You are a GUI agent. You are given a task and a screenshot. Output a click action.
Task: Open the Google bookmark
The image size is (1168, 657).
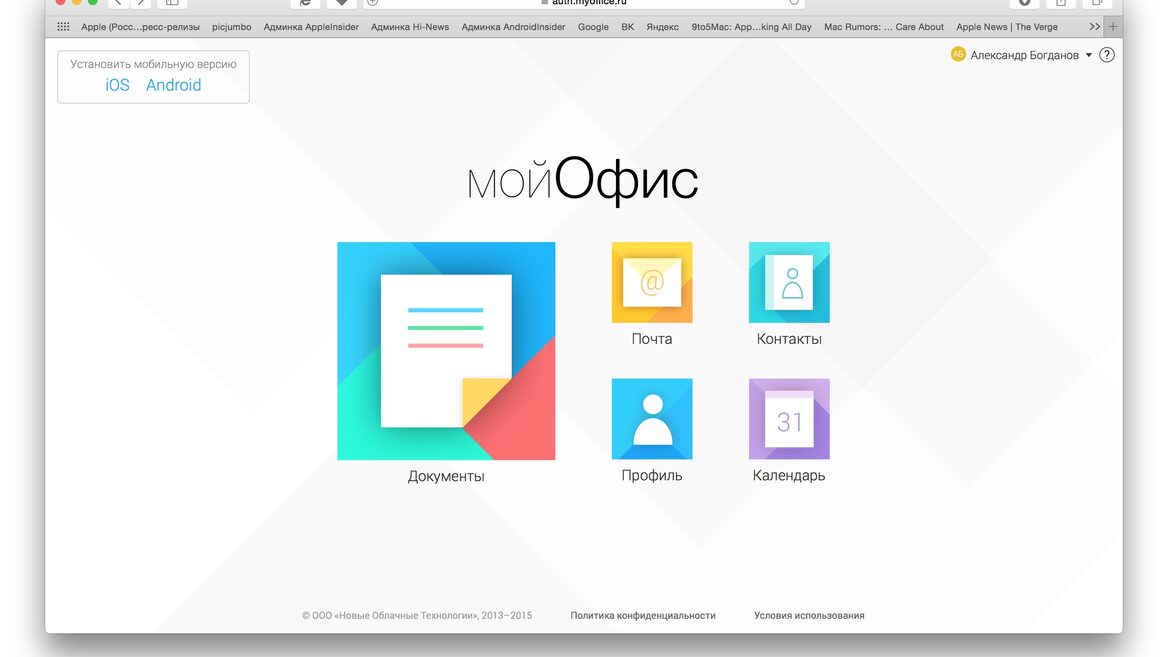pos(593,27)
